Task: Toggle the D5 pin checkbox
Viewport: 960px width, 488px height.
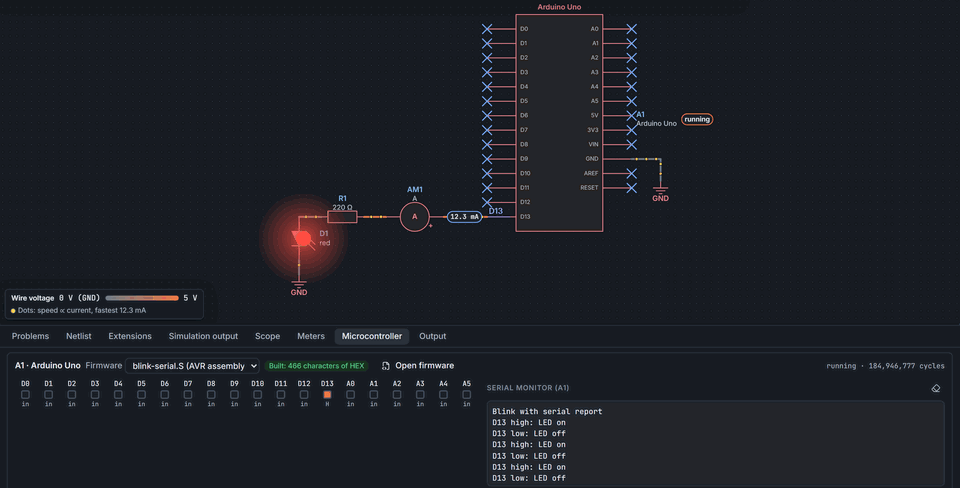Action: point(141,395)
